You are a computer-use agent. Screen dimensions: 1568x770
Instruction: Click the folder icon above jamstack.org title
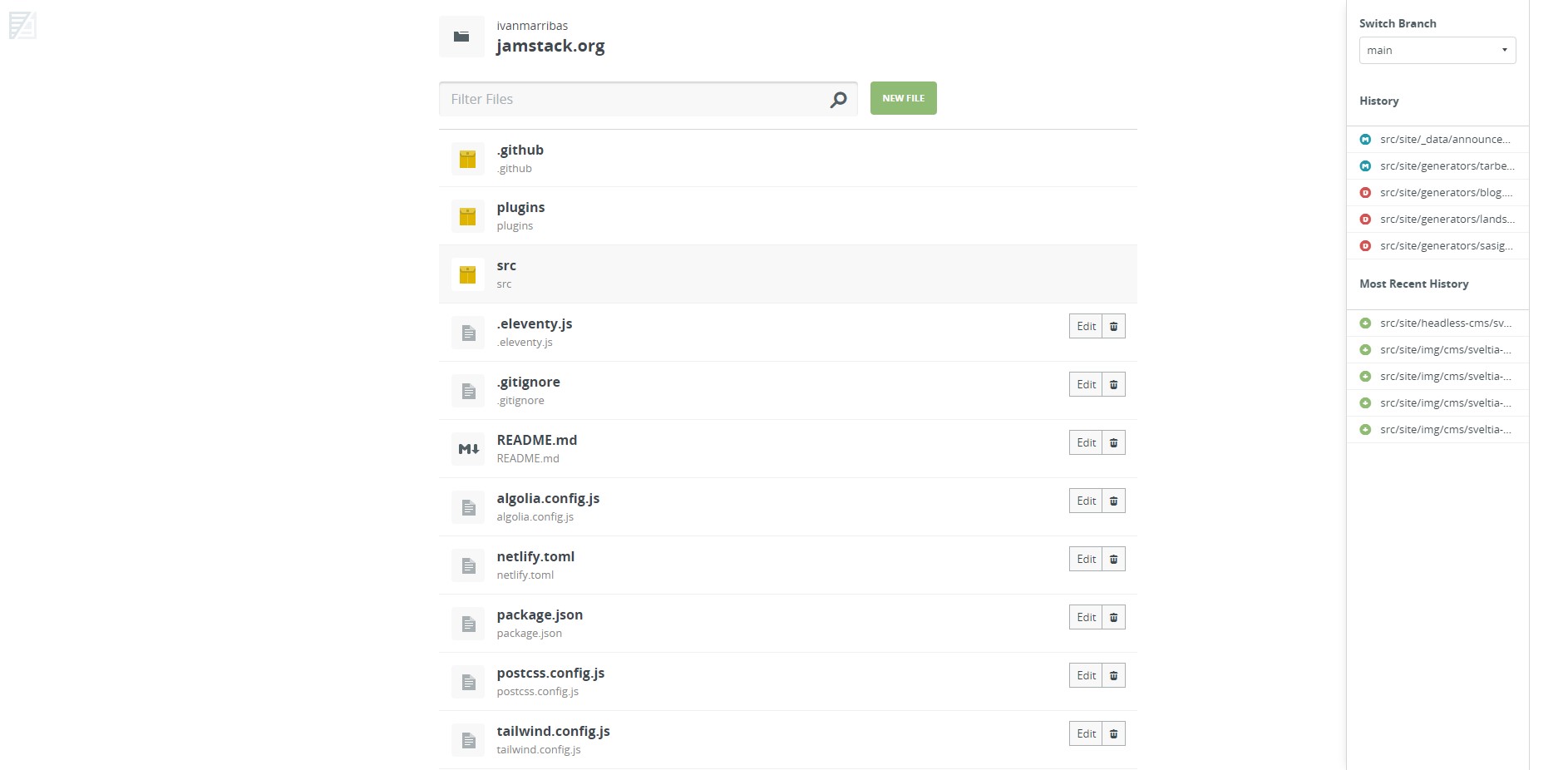click(461, 36)
